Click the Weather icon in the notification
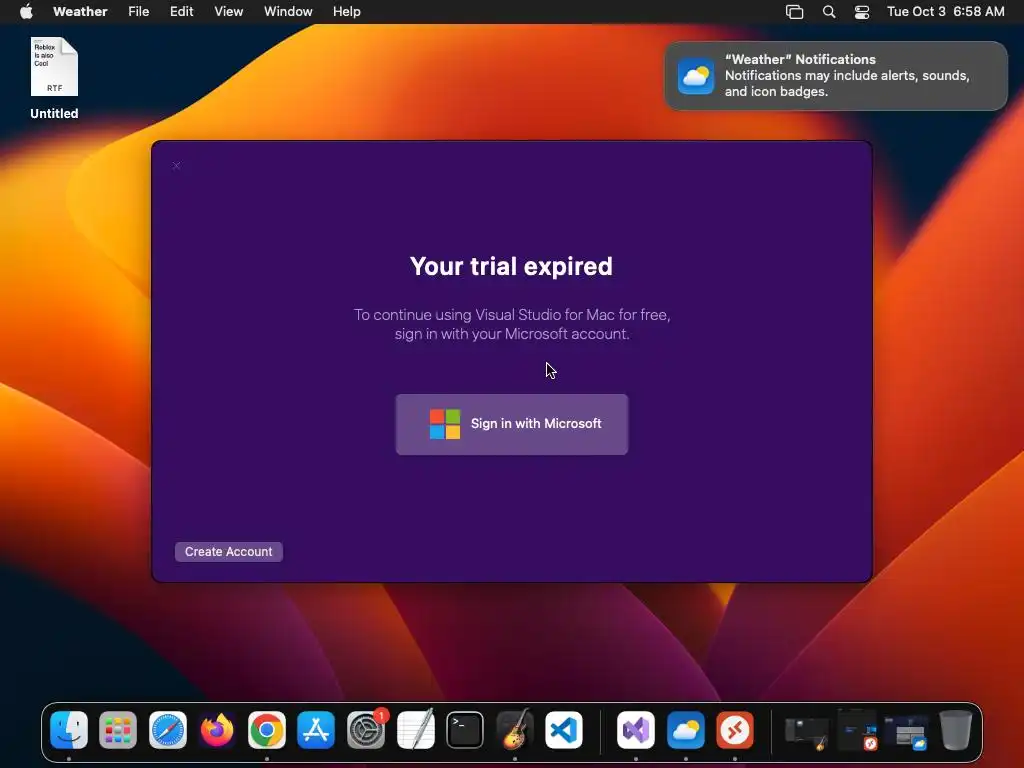This screenshot has width=1024, height=768. 696,76
